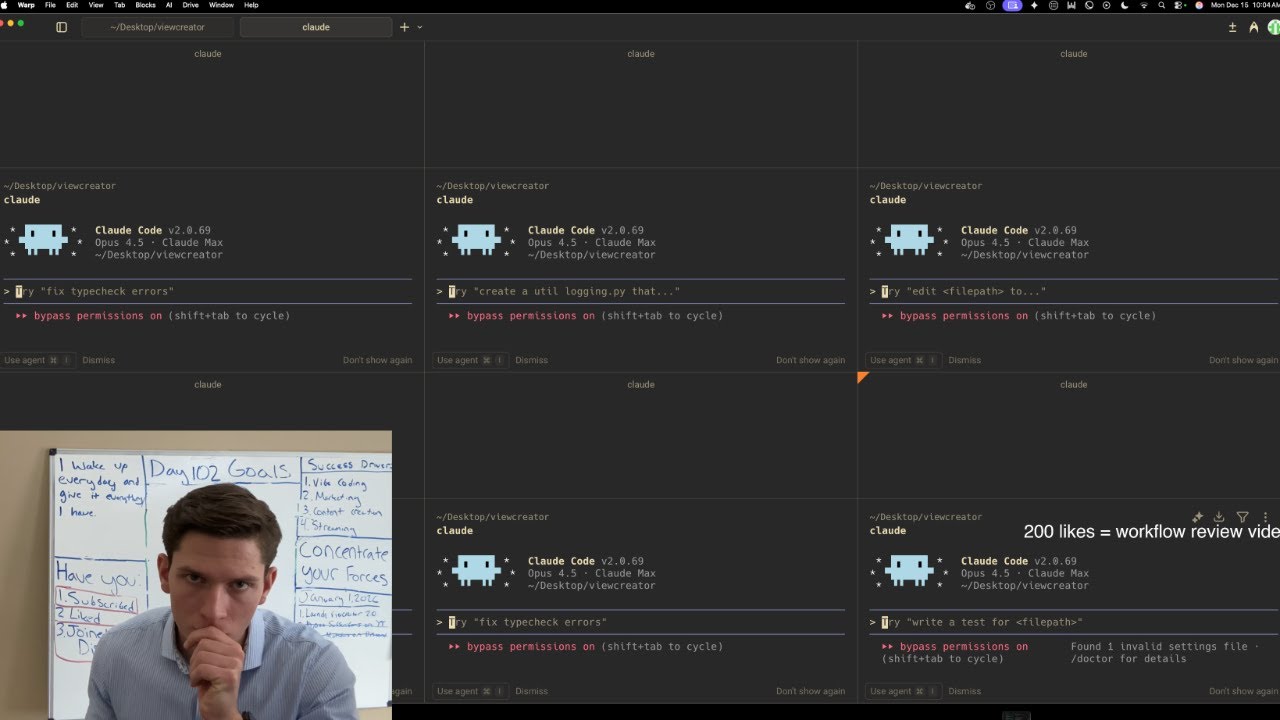
Task: Open the green user avatar menu
Action: [x=1274, y=27]
